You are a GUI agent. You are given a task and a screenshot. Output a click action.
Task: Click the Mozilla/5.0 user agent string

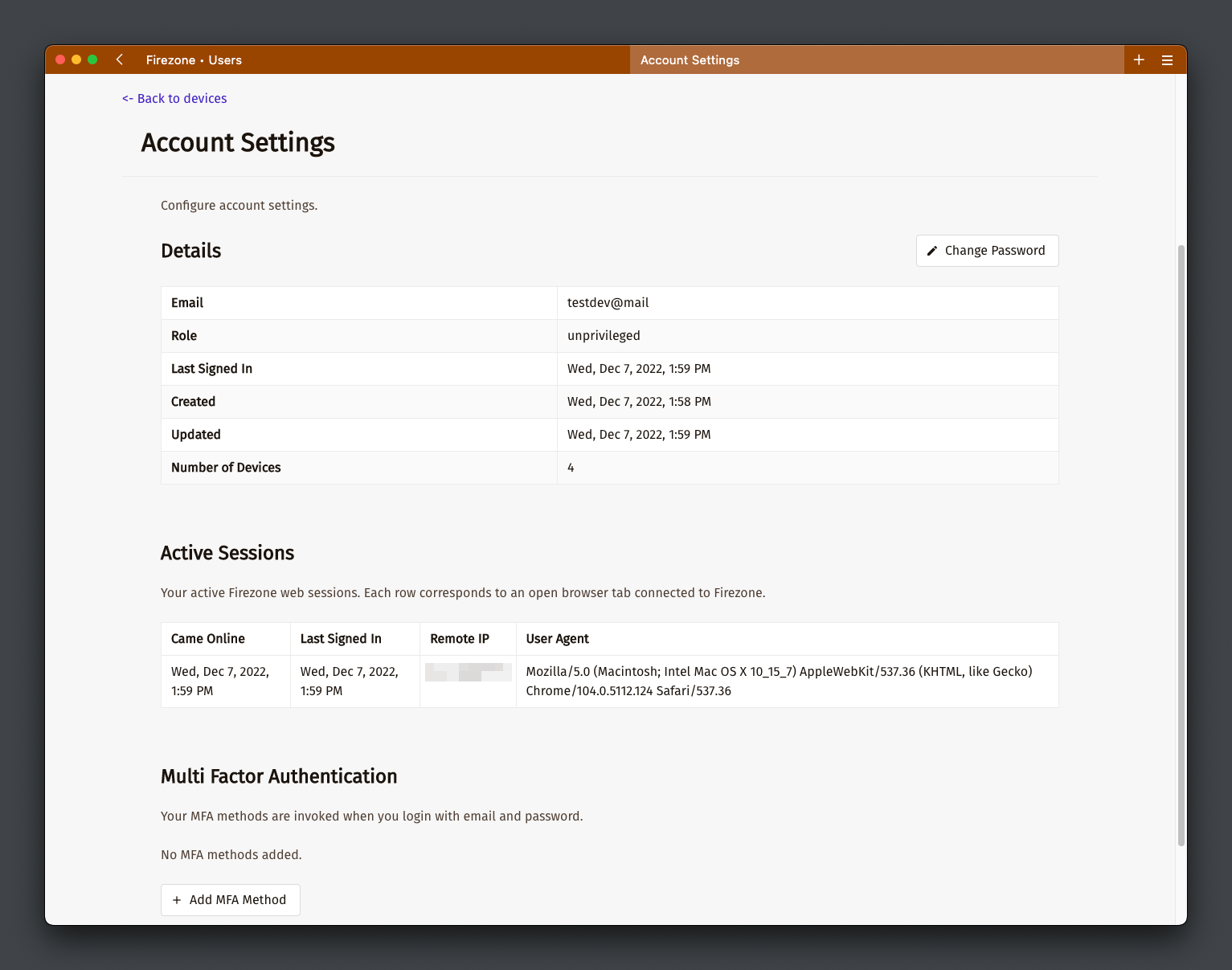coord(779,681)
